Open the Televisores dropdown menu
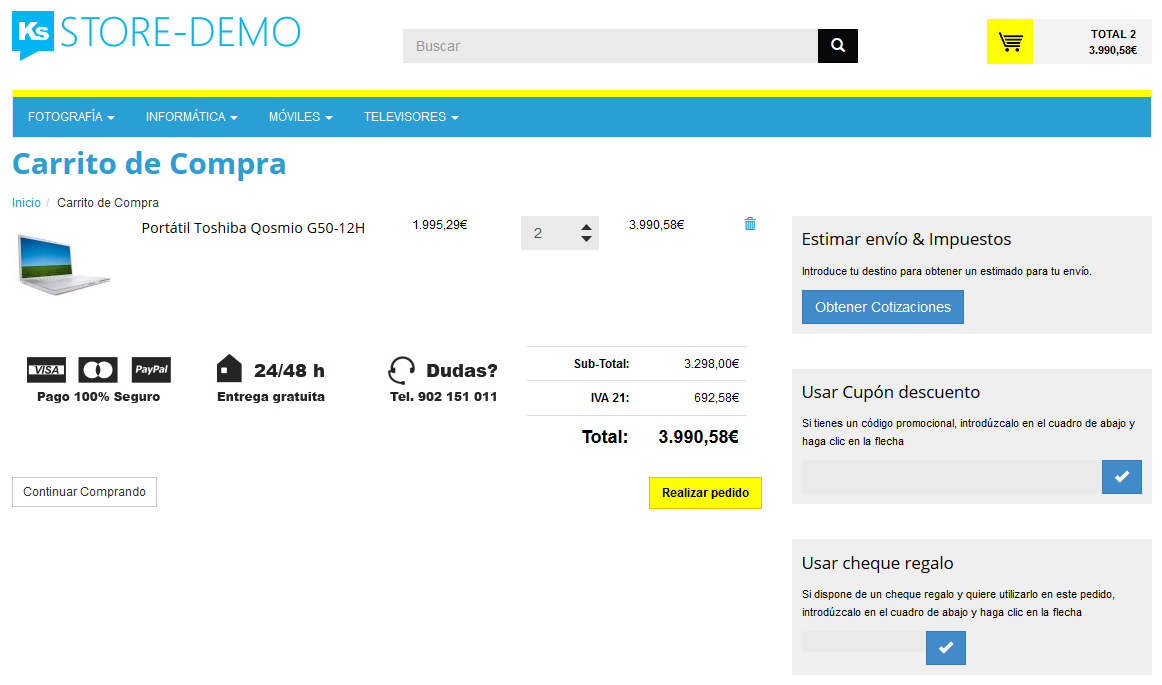This screenshot has width=1162, height=685. click(411, 117)
